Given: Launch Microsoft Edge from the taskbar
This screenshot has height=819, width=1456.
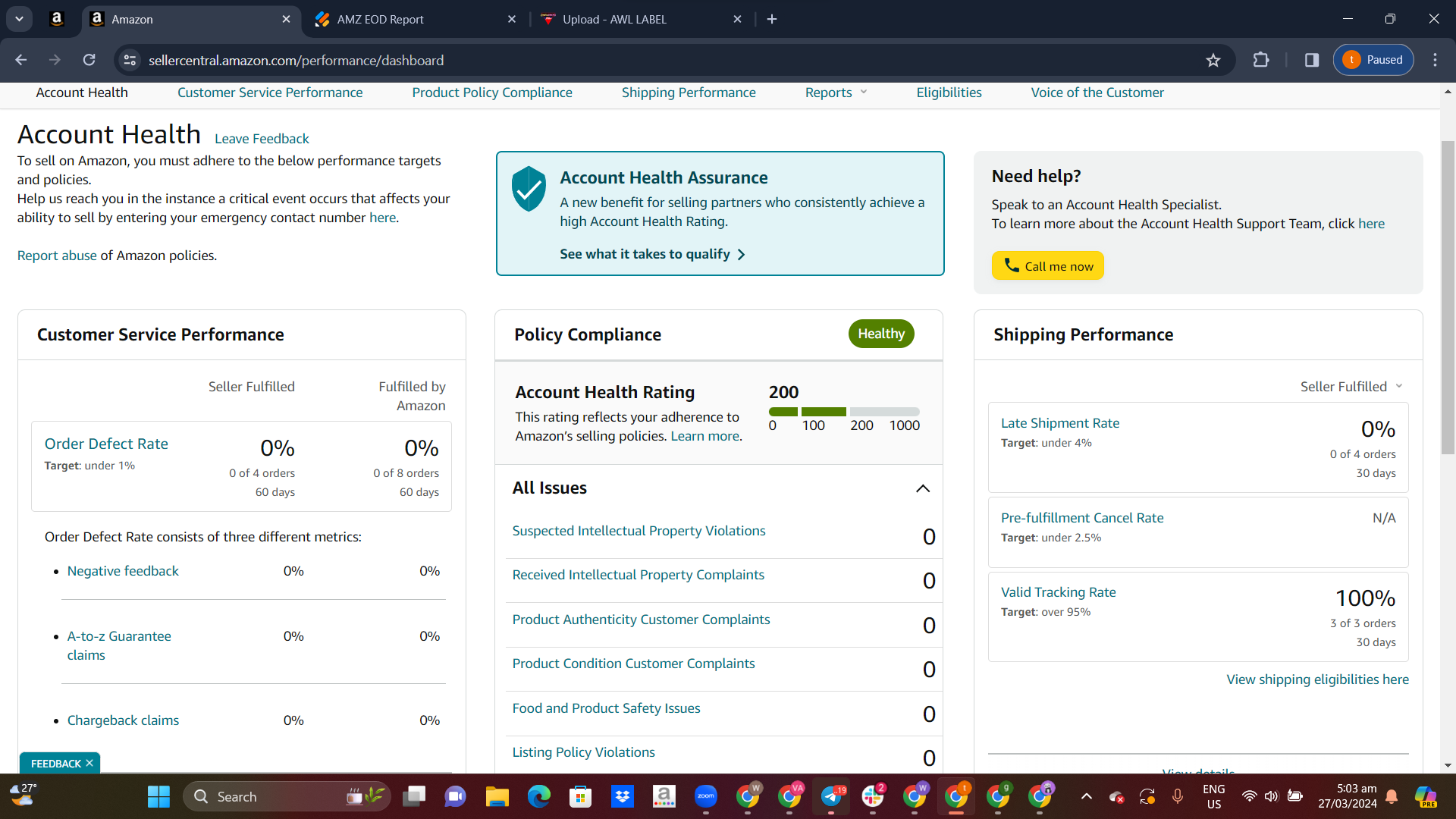Looking at the screenshot, I should pyautogui.click(x=538, y=797).
